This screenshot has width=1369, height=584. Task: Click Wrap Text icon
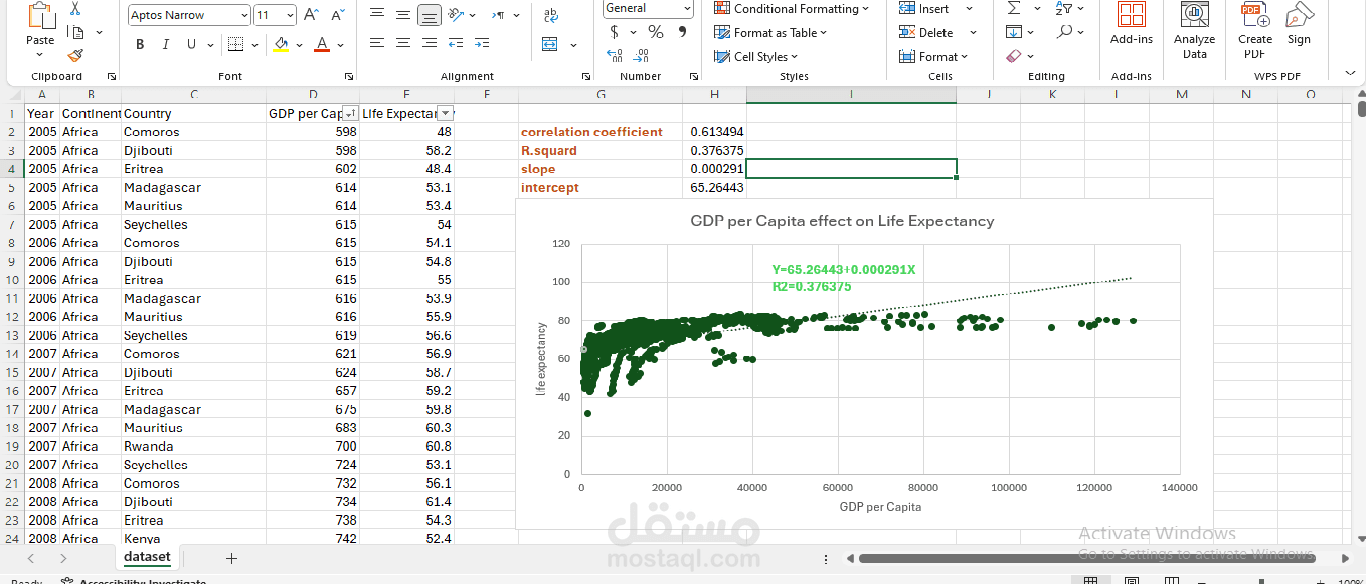click(550, 15)
